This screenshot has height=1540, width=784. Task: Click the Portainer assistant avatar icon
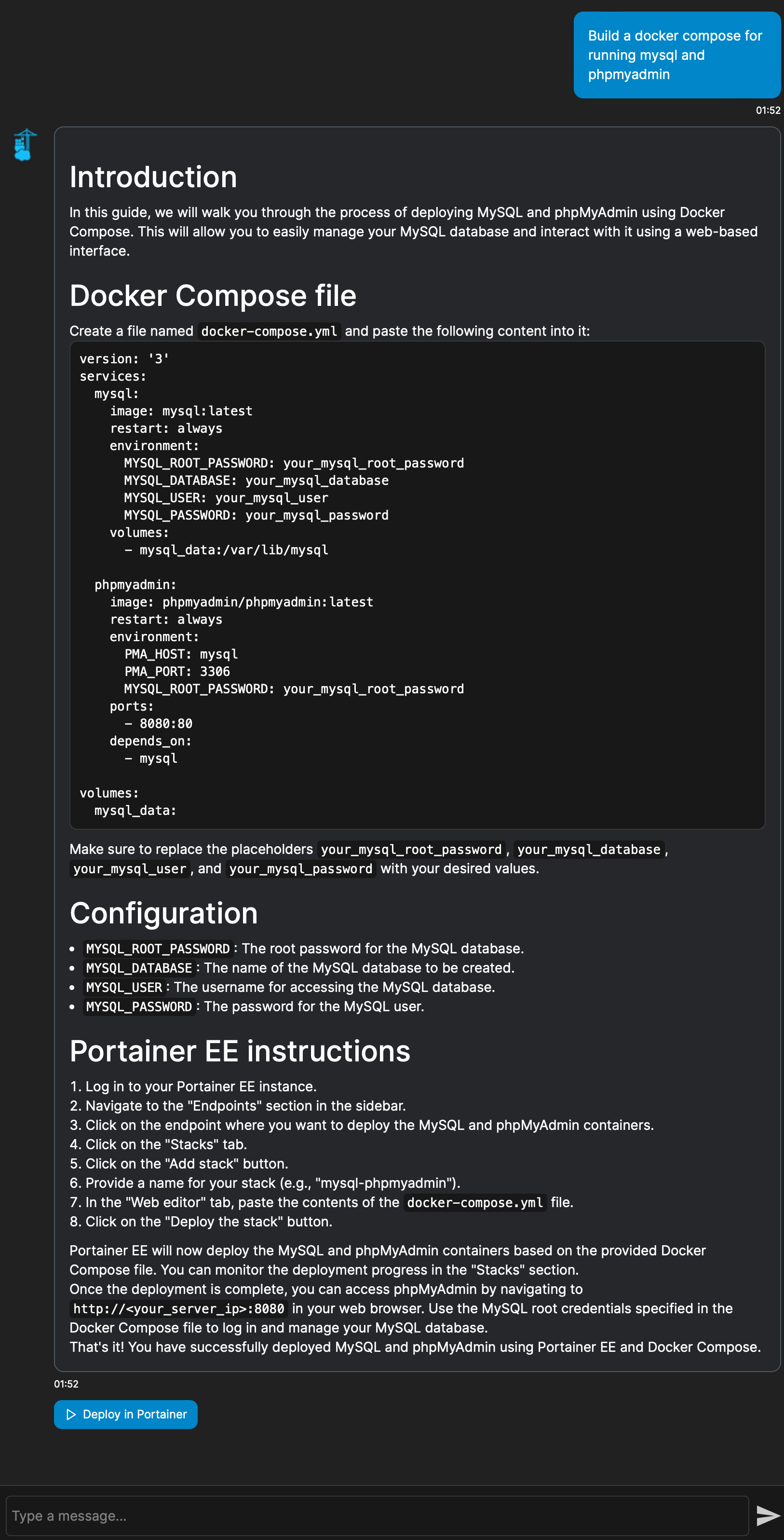coord(25,145)
